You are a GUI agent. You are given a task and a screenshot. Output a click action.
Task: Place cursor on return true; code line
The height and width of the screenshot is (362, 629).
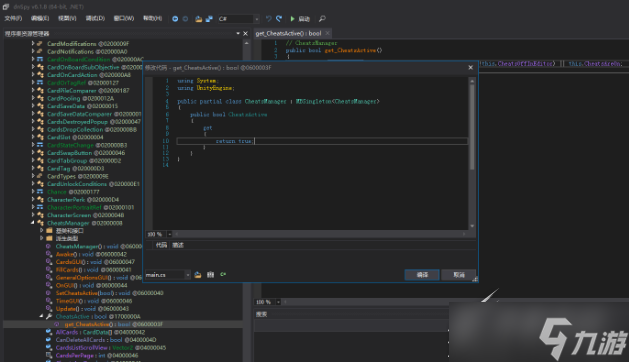point(322,141)
